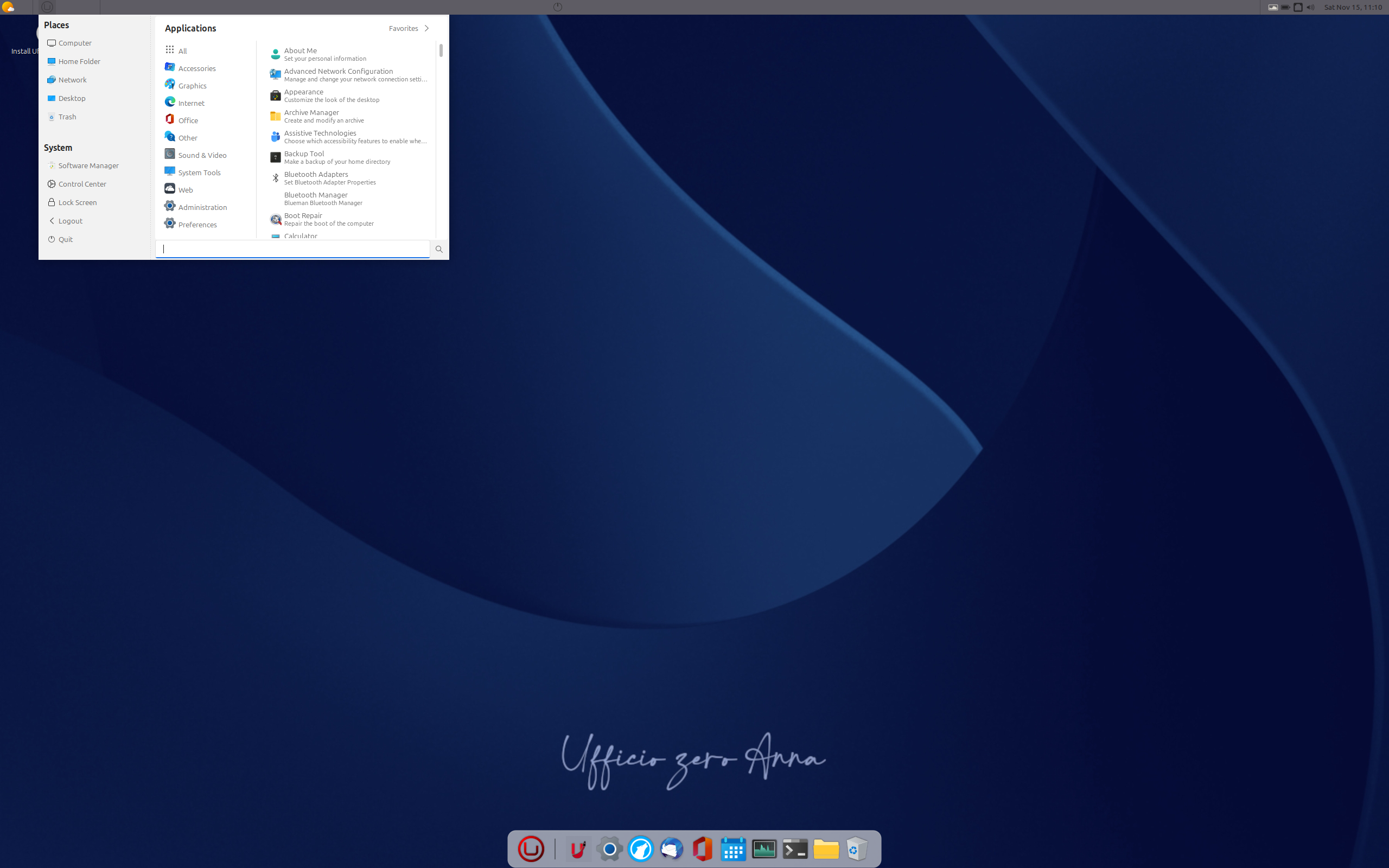This screenshot has height=868, width=1389.
Task: Click the weather icon in top panel
Action: (x=8, y=7)
